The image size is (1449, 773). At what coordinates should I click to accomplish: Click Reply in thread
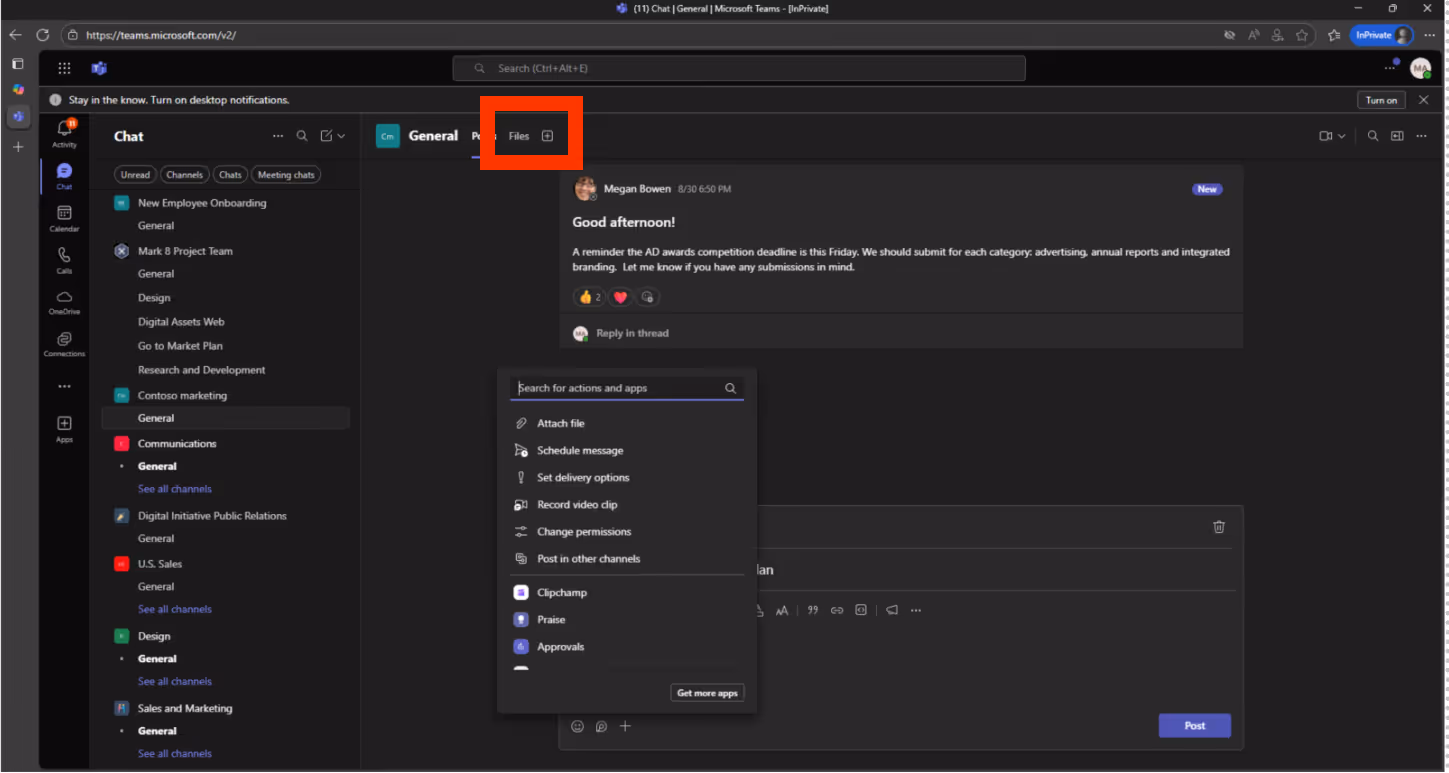pos(632,333)
